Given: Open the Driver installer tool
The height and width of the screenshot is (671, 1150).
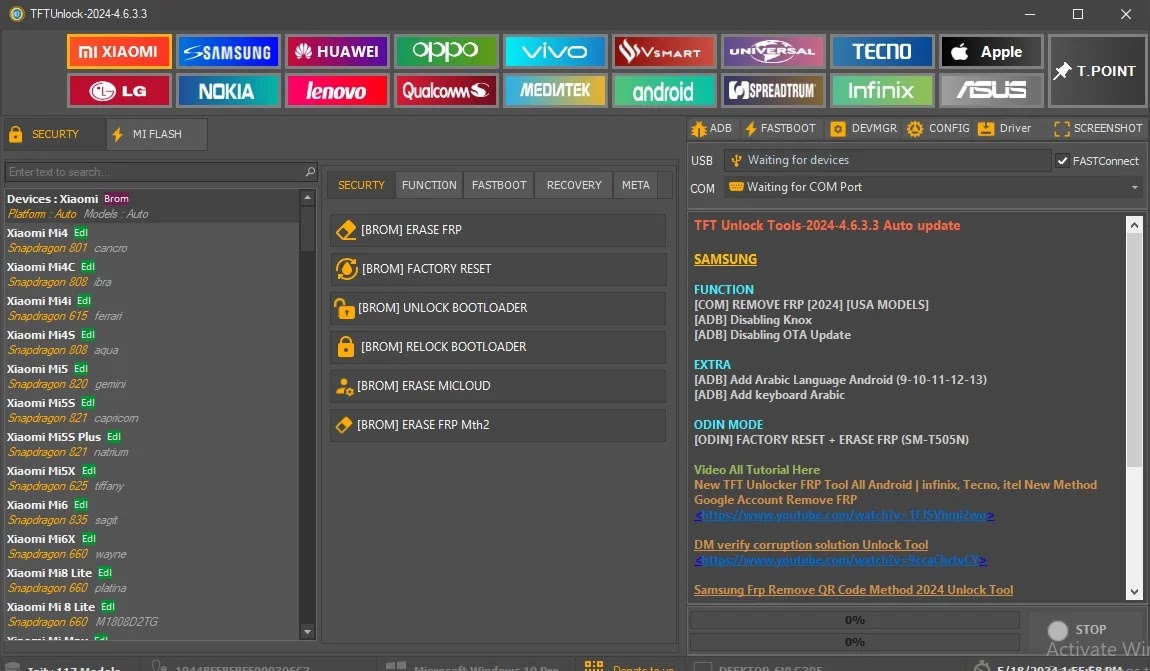Looking at the screenshot, I should (1004, 128).
